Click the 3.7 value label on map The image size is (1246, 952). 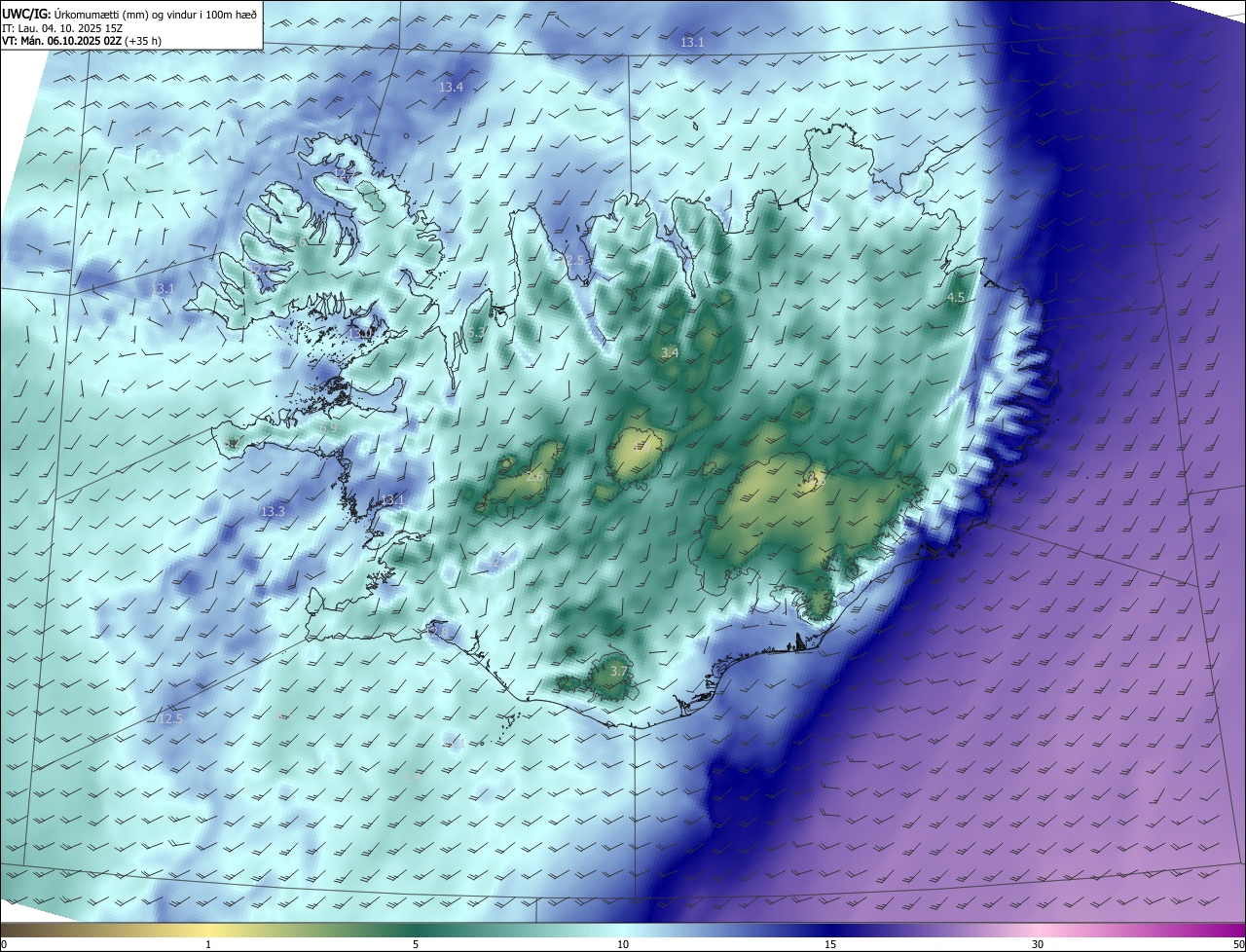618,671
